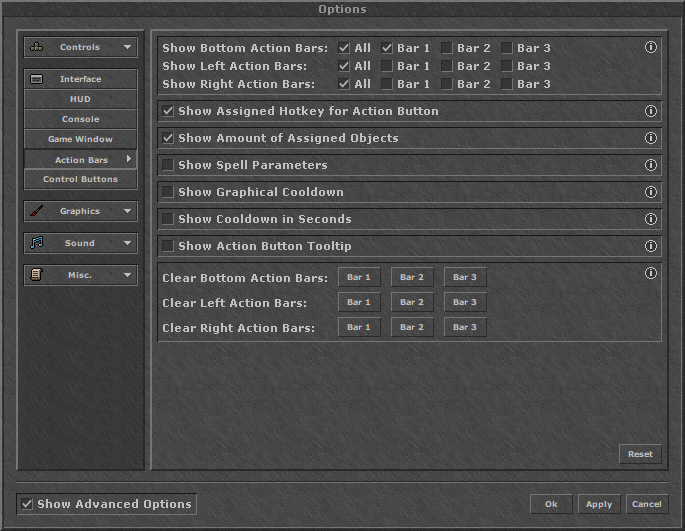Image resolution: width=685 pixels, height=531 pixels.
Task: Expand the Misc. dropdown arrow
Action: [127, 275]
